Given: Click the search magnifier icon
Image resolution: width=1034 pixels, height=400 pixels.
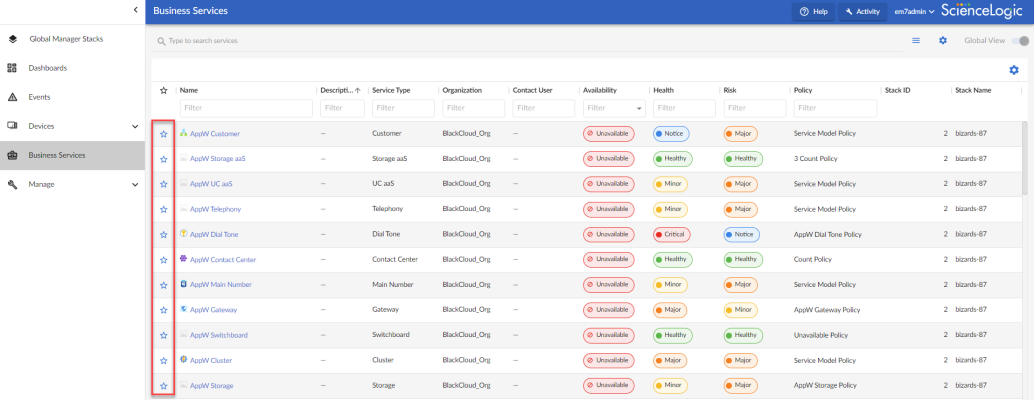Looking at the screenshot, I should coord(161,41).
